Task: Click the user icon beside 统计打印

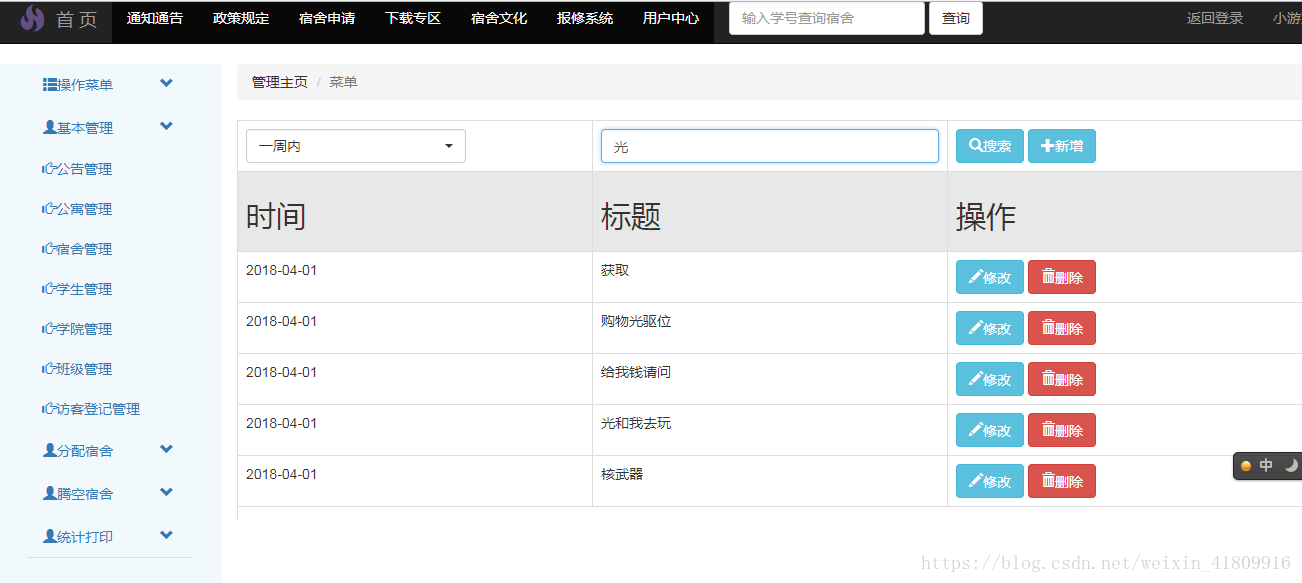Action: click(50, 537)
